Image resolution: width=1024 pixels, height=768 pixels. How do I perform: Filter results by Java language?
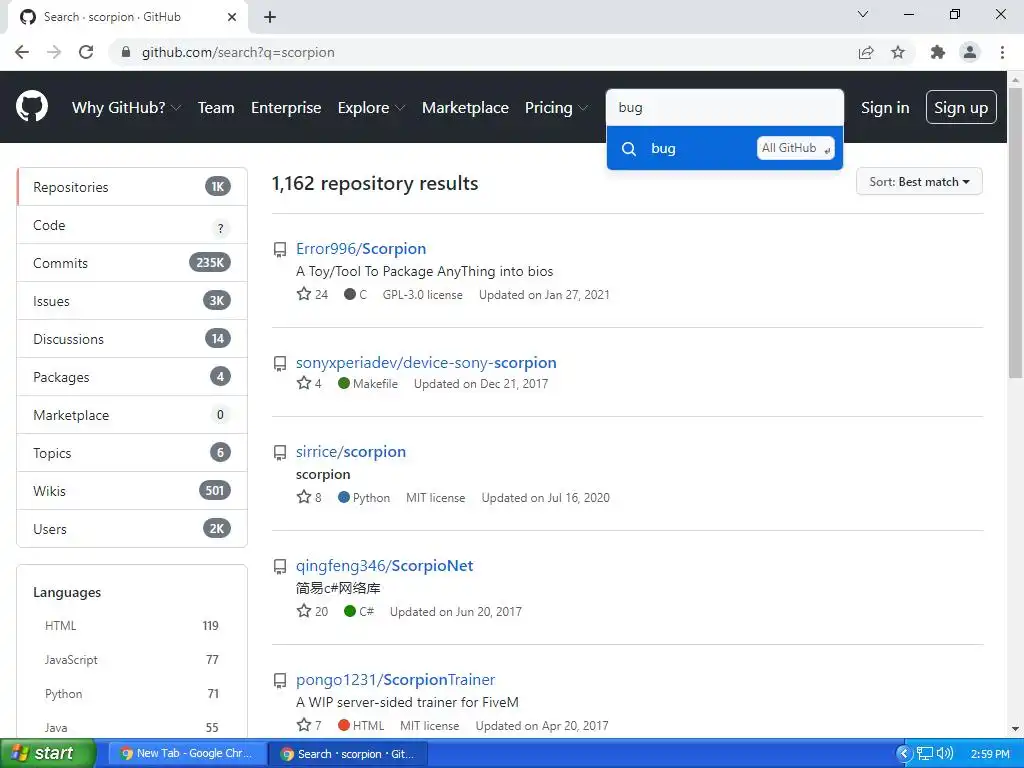pos(132,728)
